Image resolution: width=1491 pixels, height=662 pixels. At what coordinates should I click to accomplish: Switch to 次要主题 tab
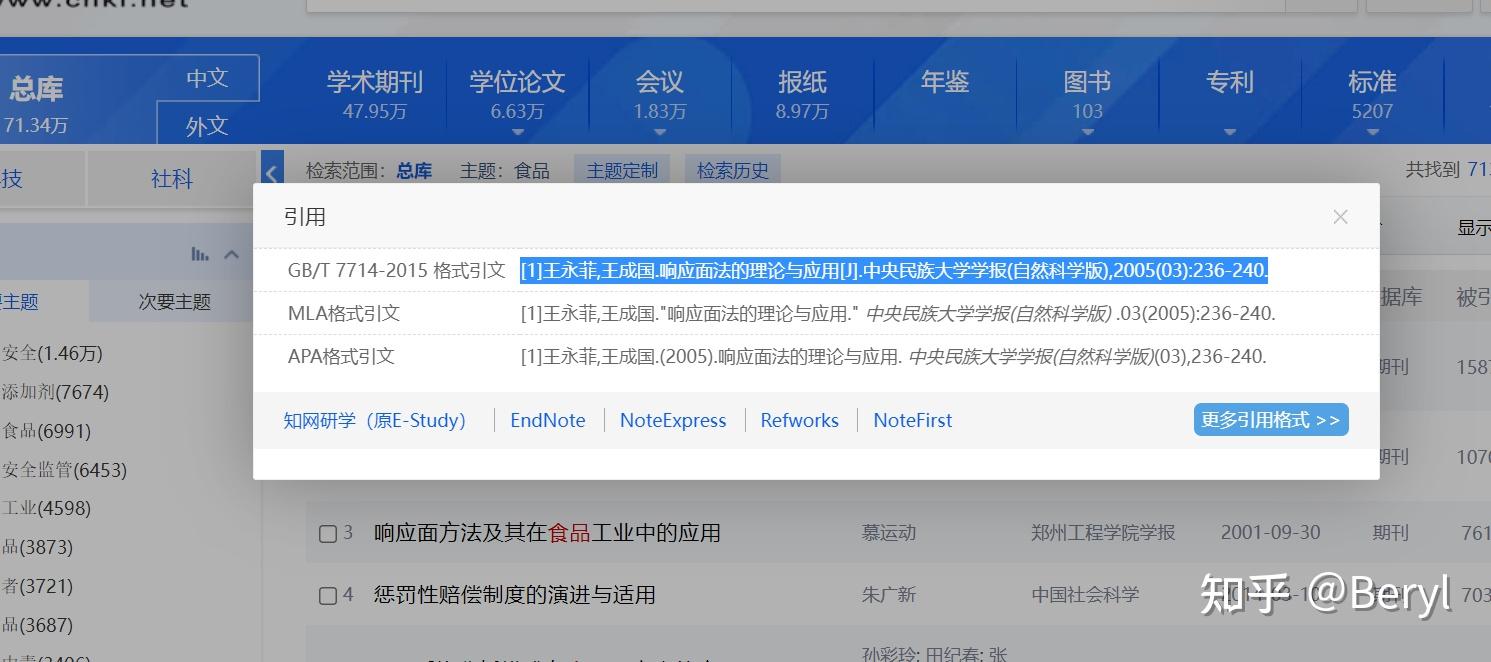174,302
